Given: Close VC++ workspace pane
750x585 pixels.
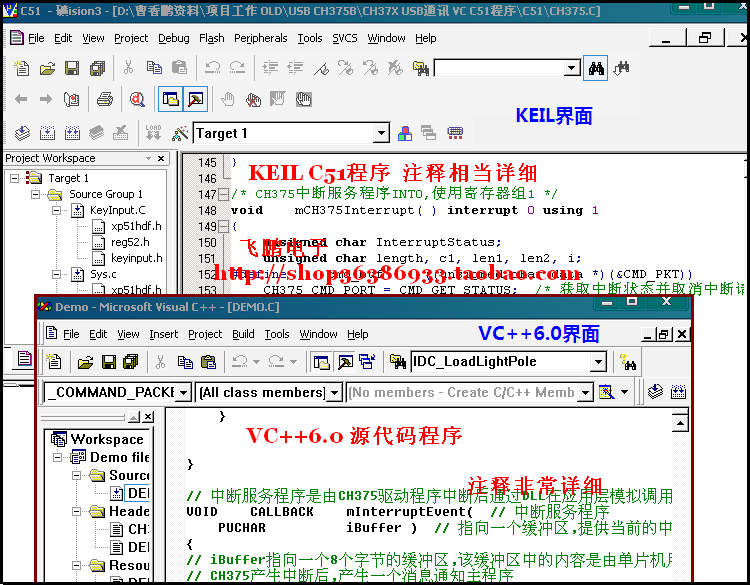Looking at the screenshot, I should point(148,417).
